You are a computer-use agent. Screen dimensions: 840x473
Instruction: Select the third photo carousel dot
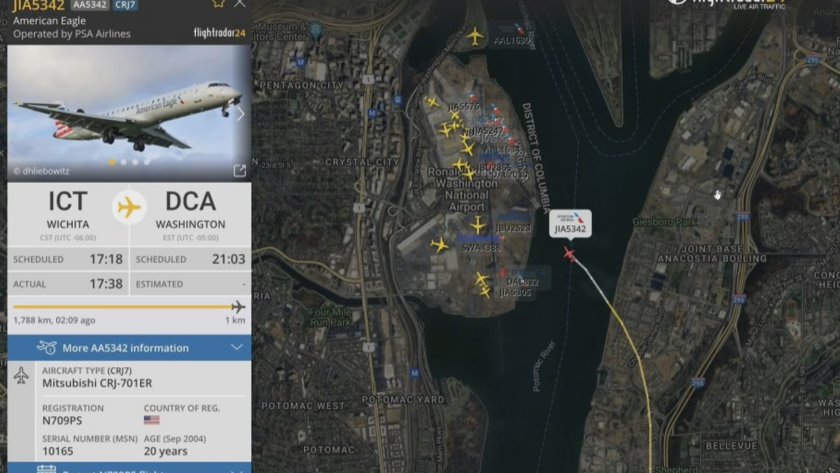(135, 162)
